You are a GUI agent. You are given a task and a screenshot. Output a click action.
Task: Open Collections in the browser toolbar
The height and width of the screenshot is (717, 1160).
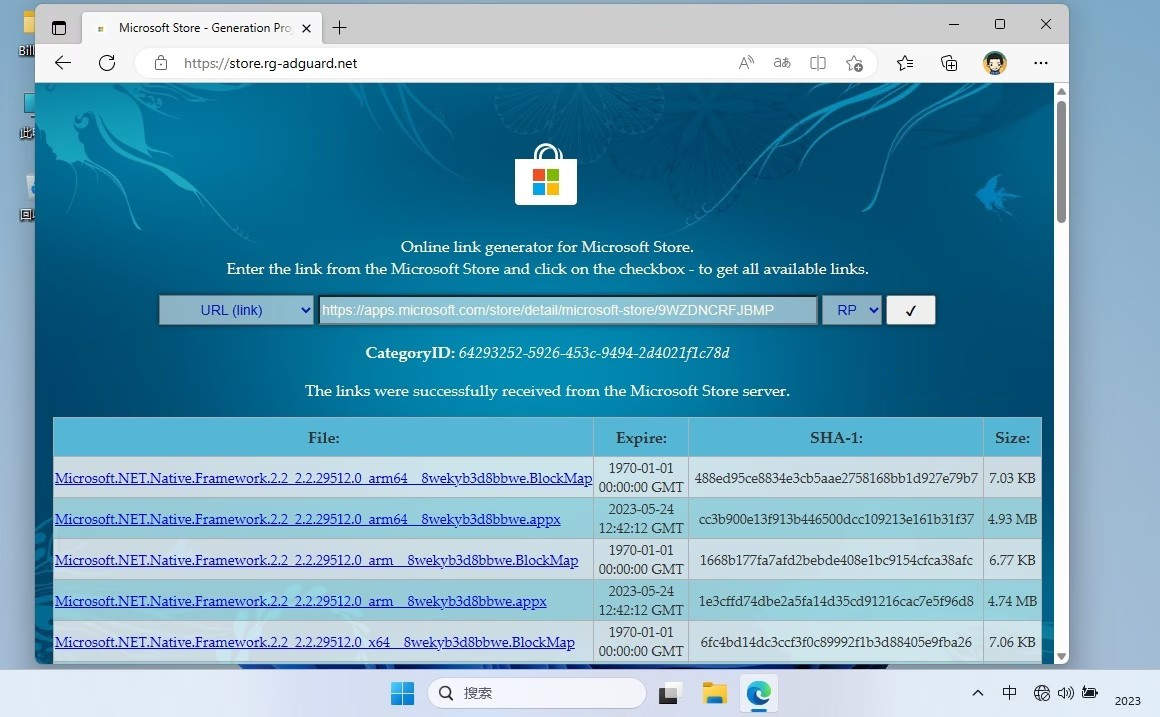tap(948, 62)
